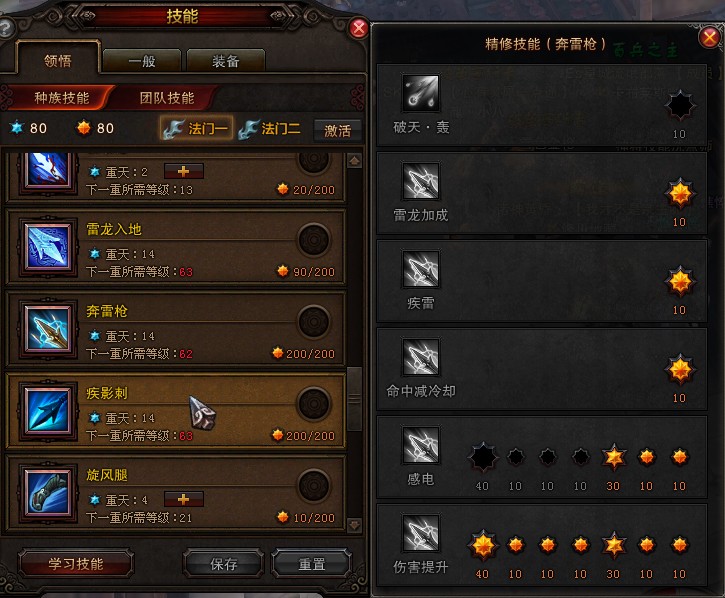Click the skill list scroll-down arrow
The image size is (725, 598).
pos(355,525)
